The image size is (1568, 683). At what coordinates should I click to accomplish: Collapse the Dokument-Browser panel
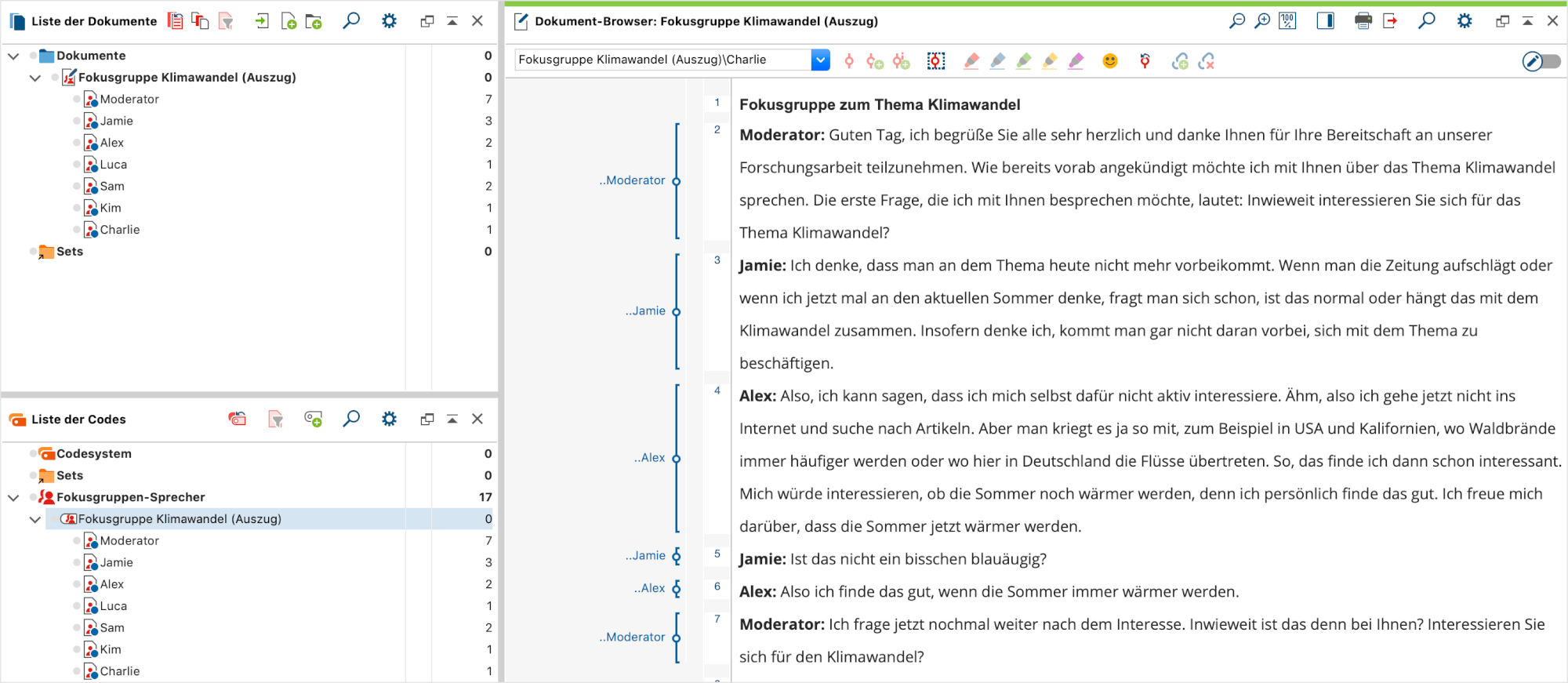coord(1528,21)
